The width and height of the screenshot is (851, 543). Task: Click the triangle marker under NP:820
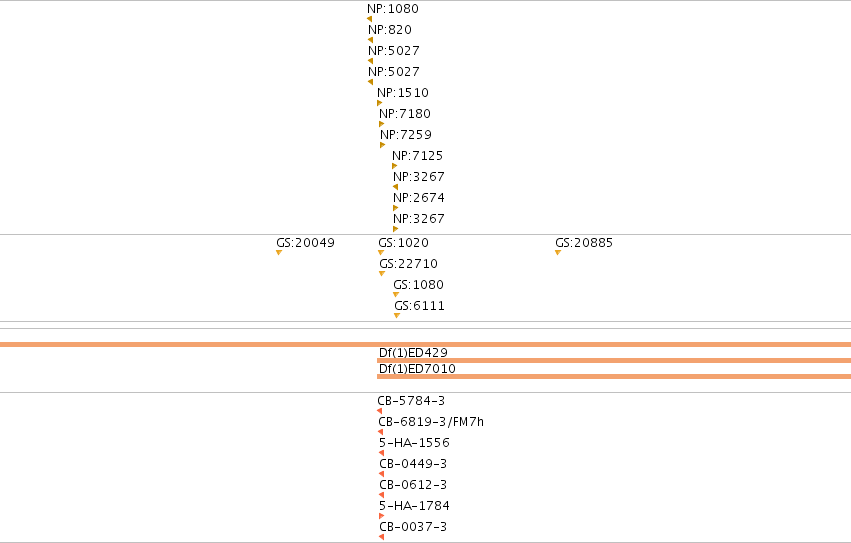tap(371, 40)
